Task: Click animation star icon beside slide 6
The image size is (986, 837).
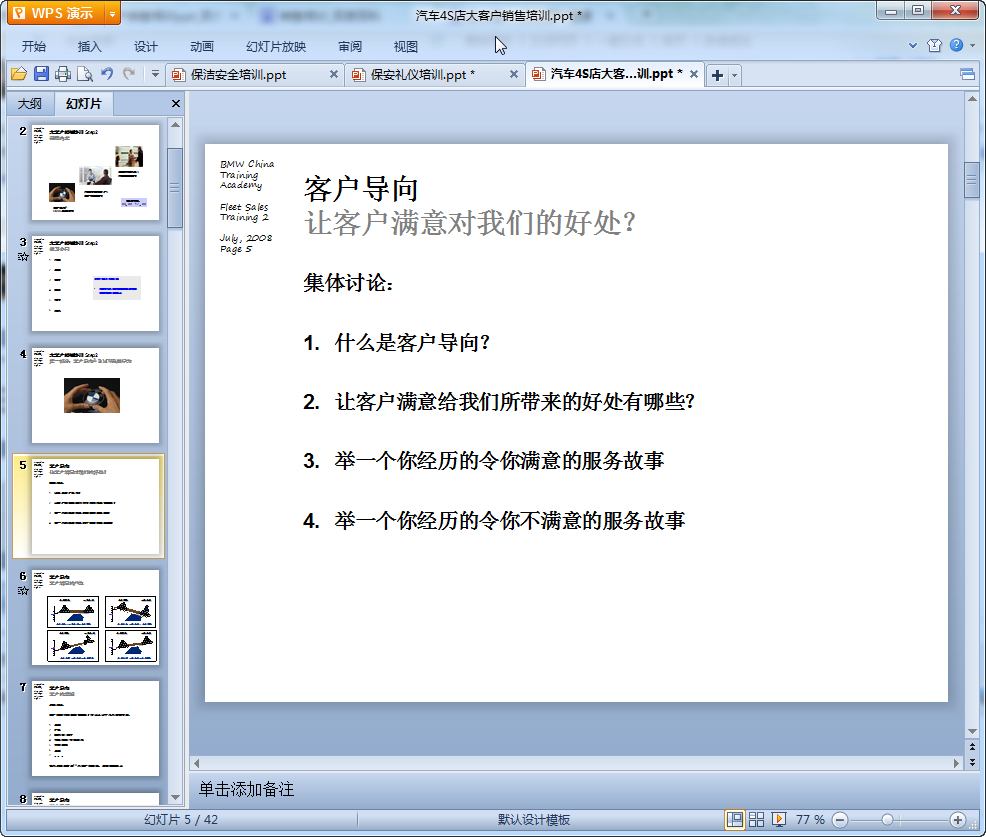Action: 23,590
